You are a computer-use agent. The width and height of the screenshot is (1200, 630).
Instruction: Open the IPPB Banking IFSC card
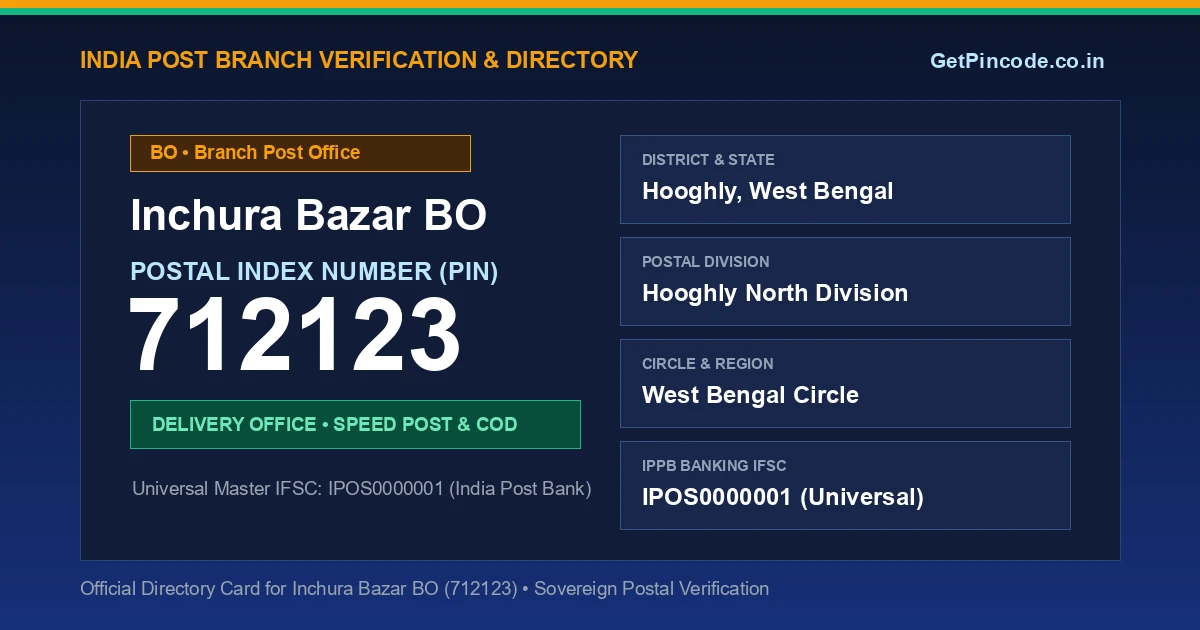[845, 485]
